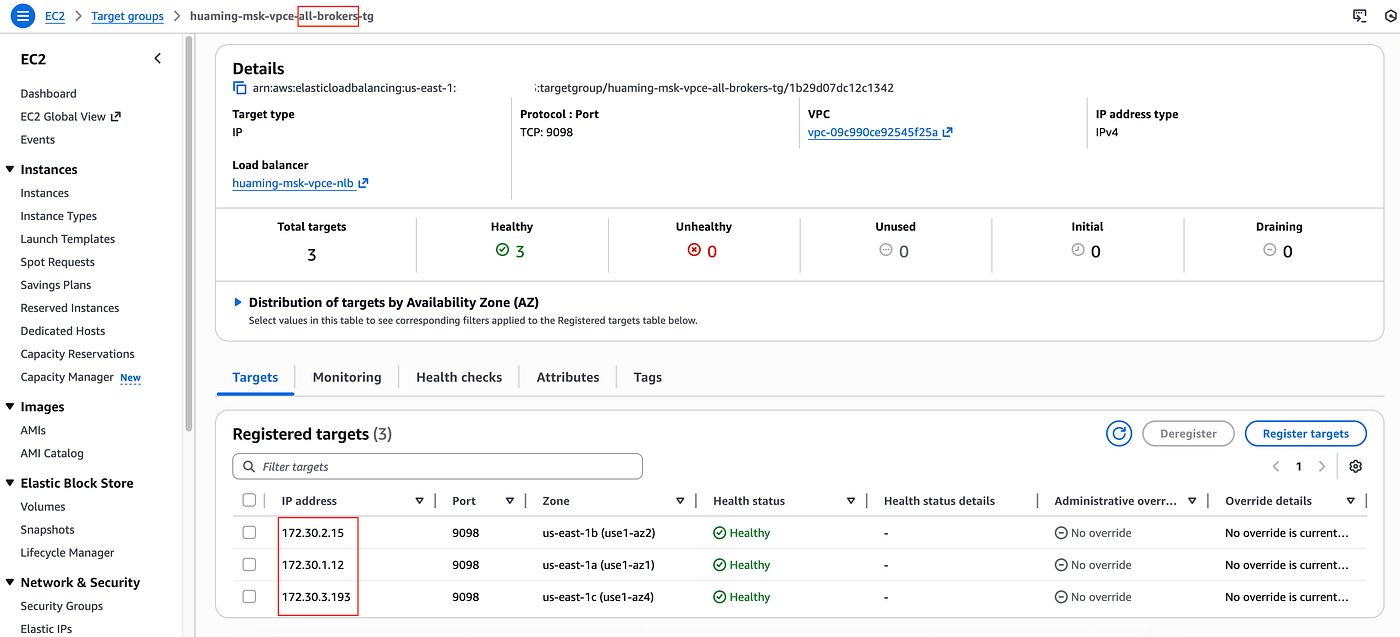This screenshot has height=637, width=1400.
Task: Click zone cell us-east-1c (use1-az4)
Action: [x=598, y=597]
